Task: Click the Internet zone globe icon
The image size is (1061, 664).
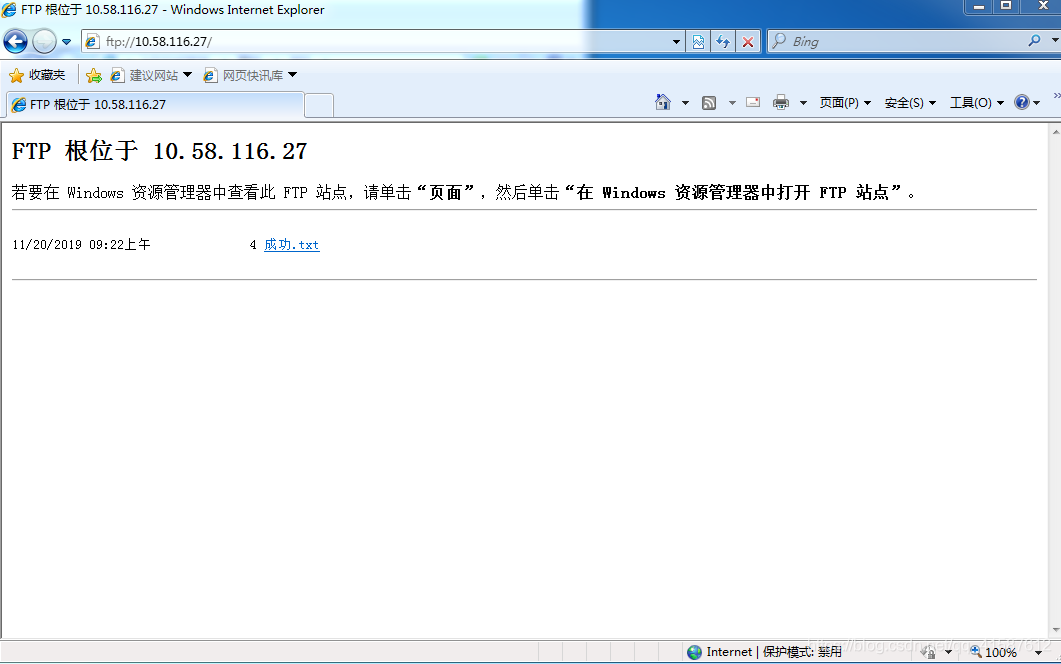Action: tap(694, 652)
